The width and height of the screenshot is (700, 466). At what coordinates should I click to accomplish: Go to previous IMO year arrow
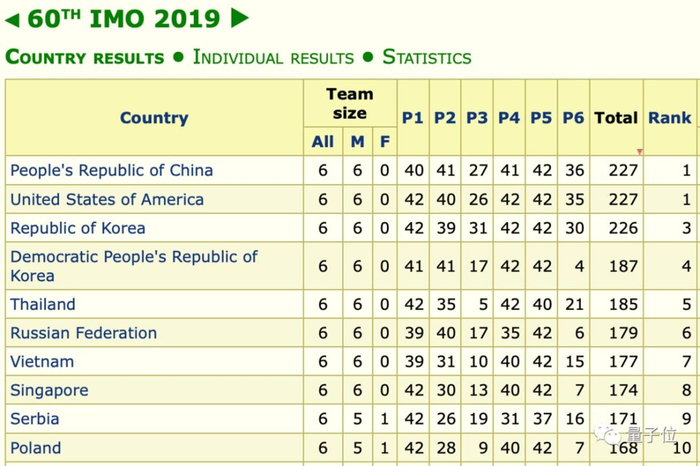point(14,18)
